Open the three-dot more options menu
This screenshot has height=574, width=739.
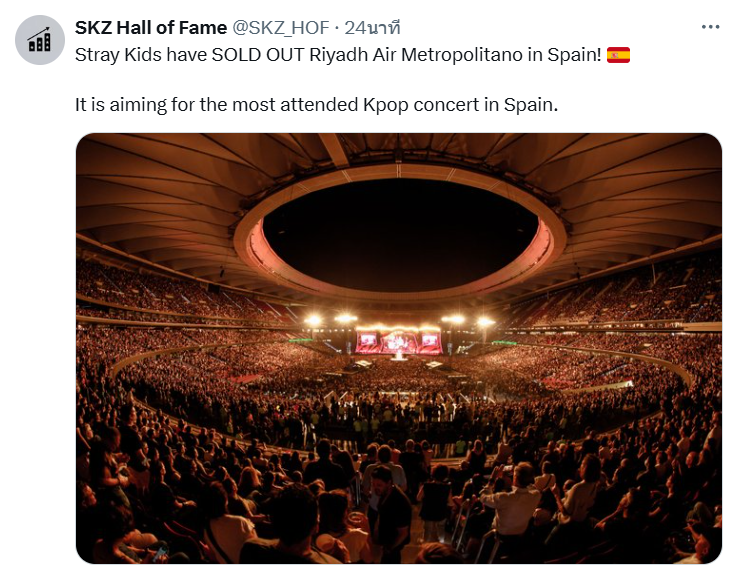coord(710,27)
